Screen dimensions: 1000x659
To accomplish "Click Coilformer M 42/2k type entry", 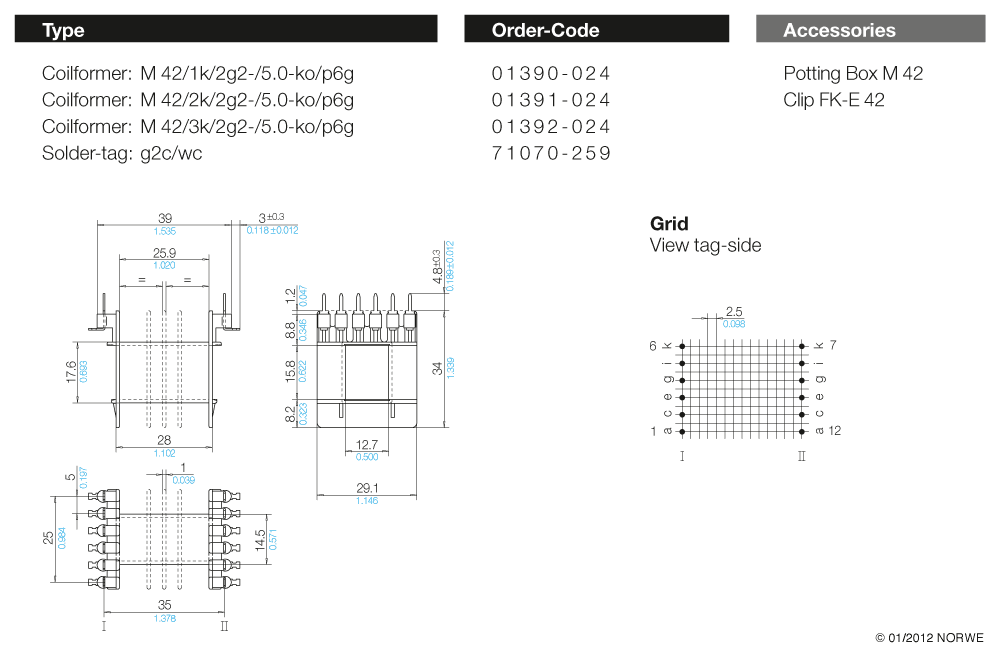I will click(198, 100).
